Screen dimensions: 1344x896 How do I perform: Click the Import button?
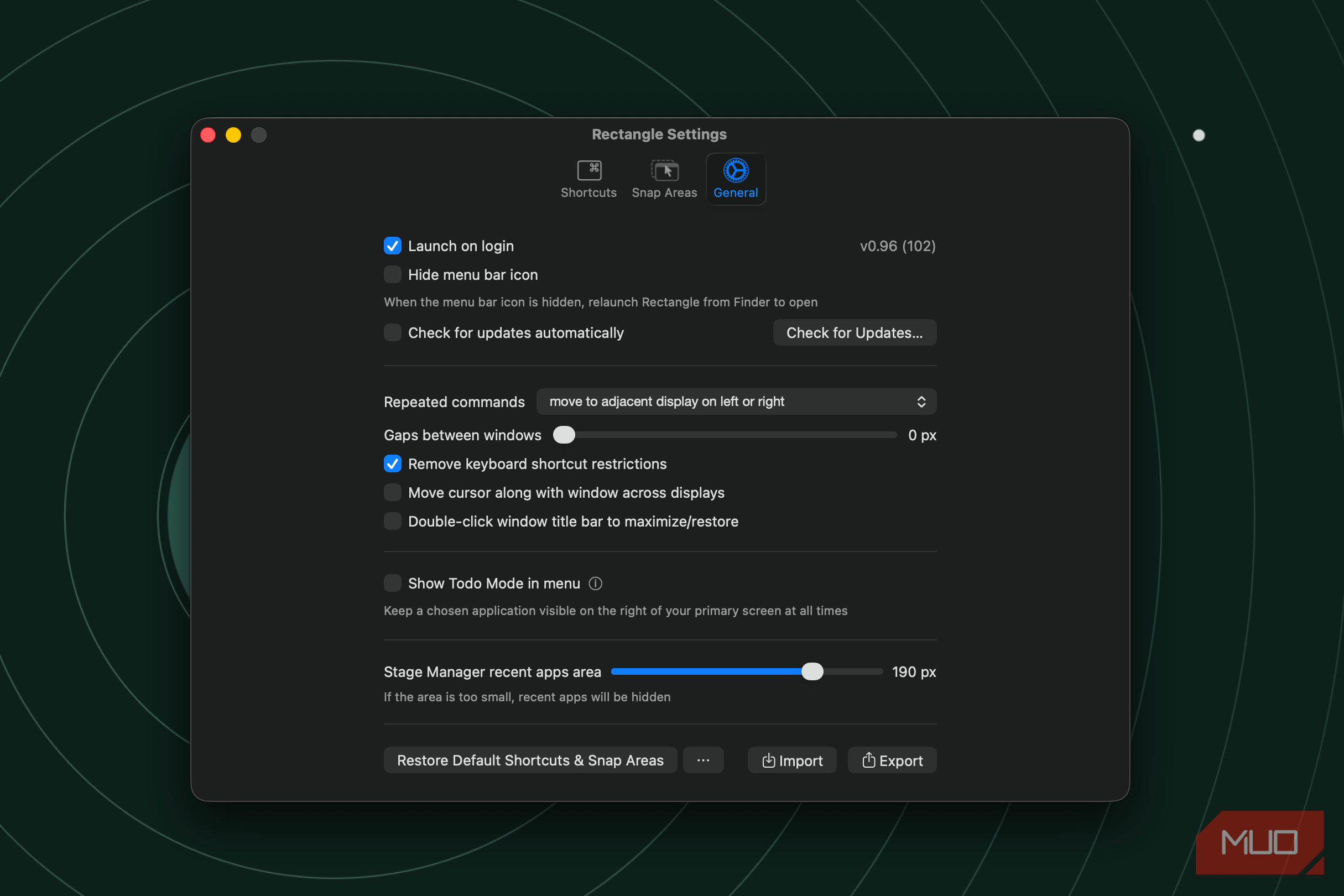[792, 760]
